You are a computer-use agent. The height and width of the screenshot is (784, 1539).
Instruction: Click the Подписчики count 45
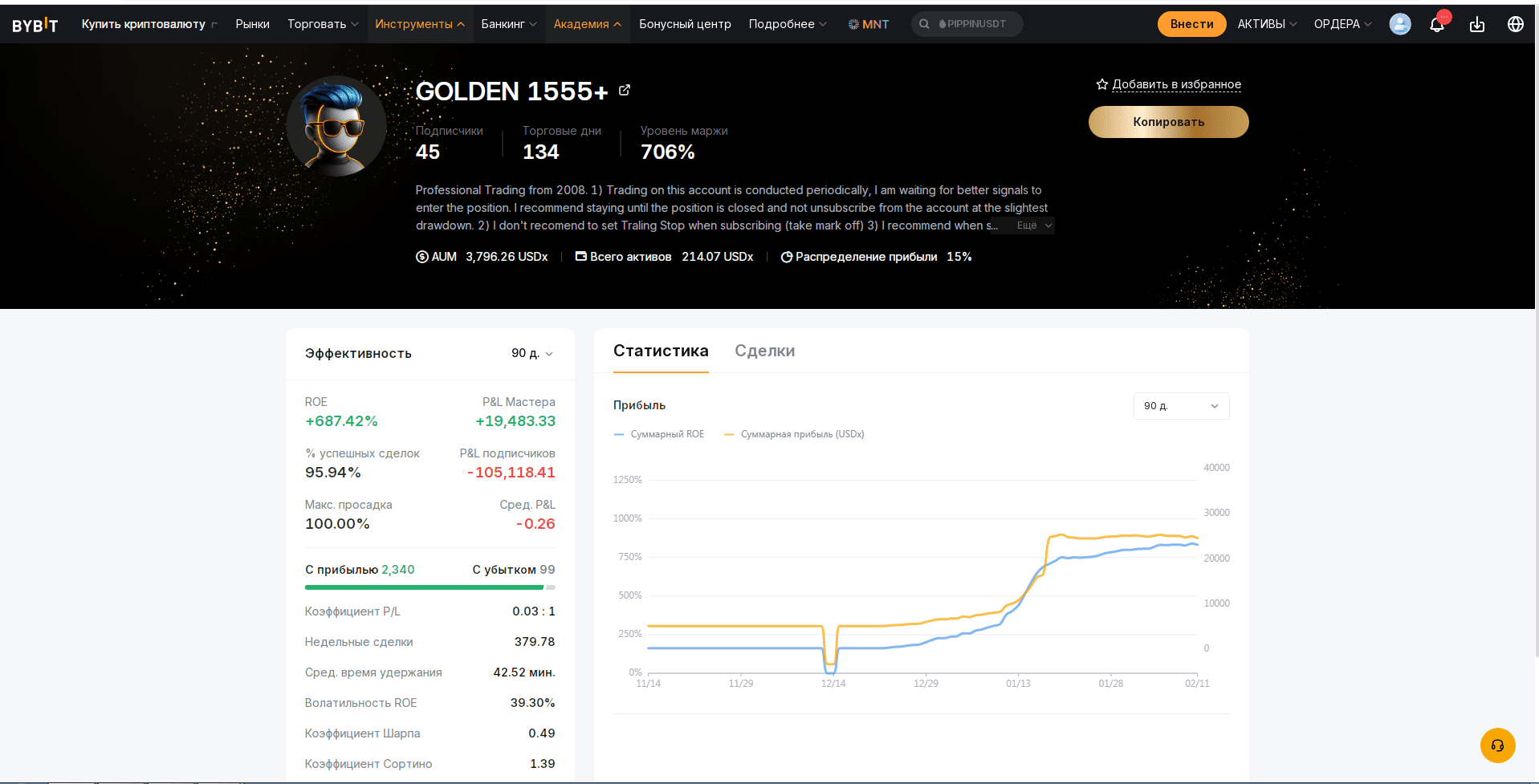428,152
